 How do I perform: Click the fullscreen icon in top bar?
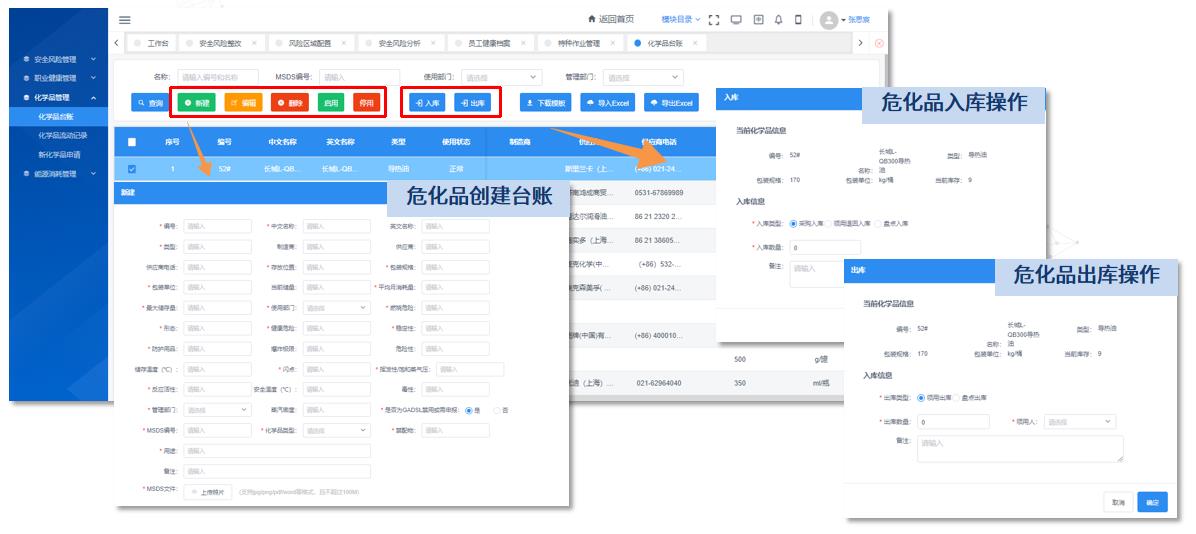(x=714, y=20)
